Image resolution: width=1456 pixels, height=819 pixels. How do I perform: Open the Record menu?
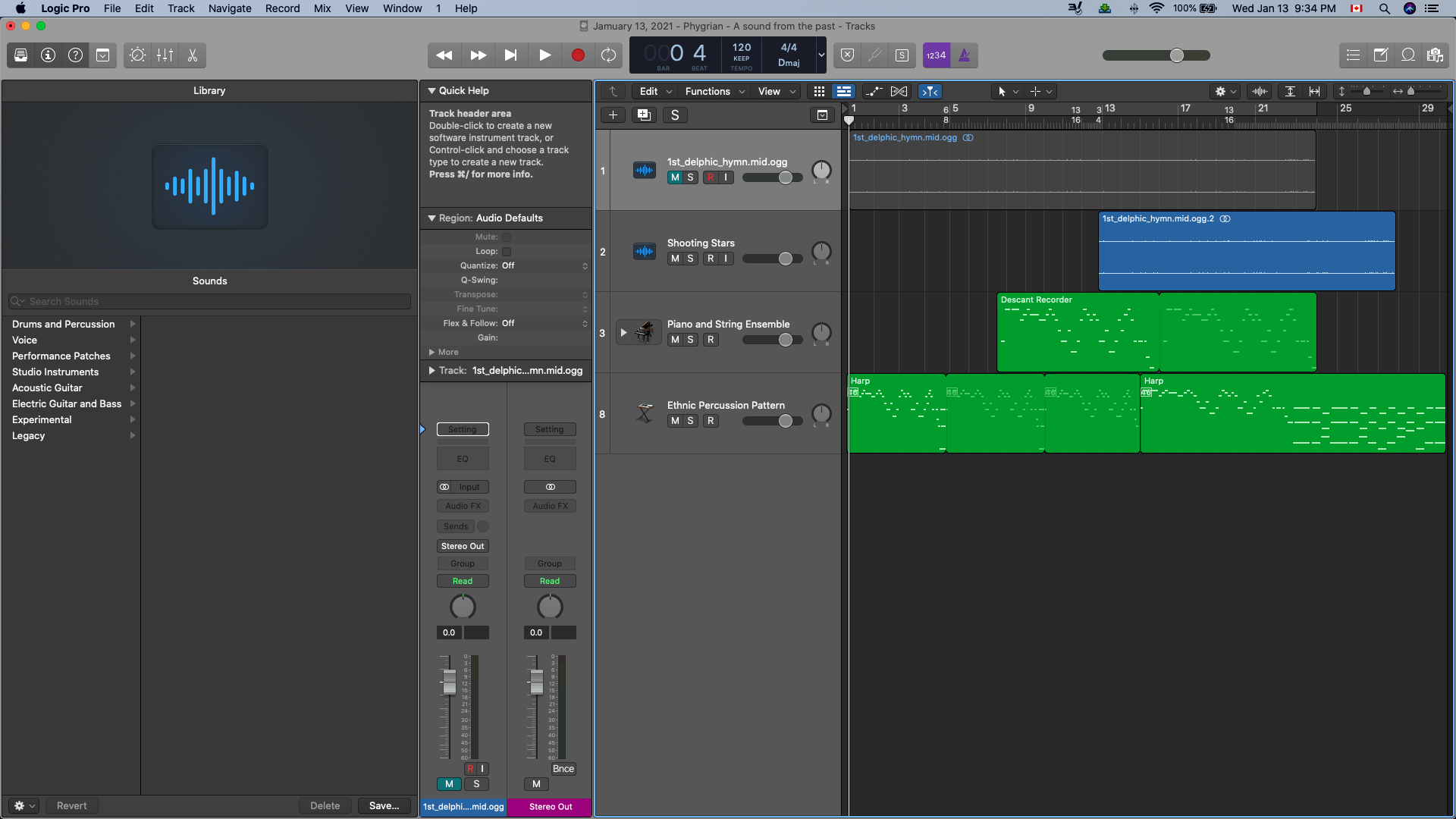(283, 8)
